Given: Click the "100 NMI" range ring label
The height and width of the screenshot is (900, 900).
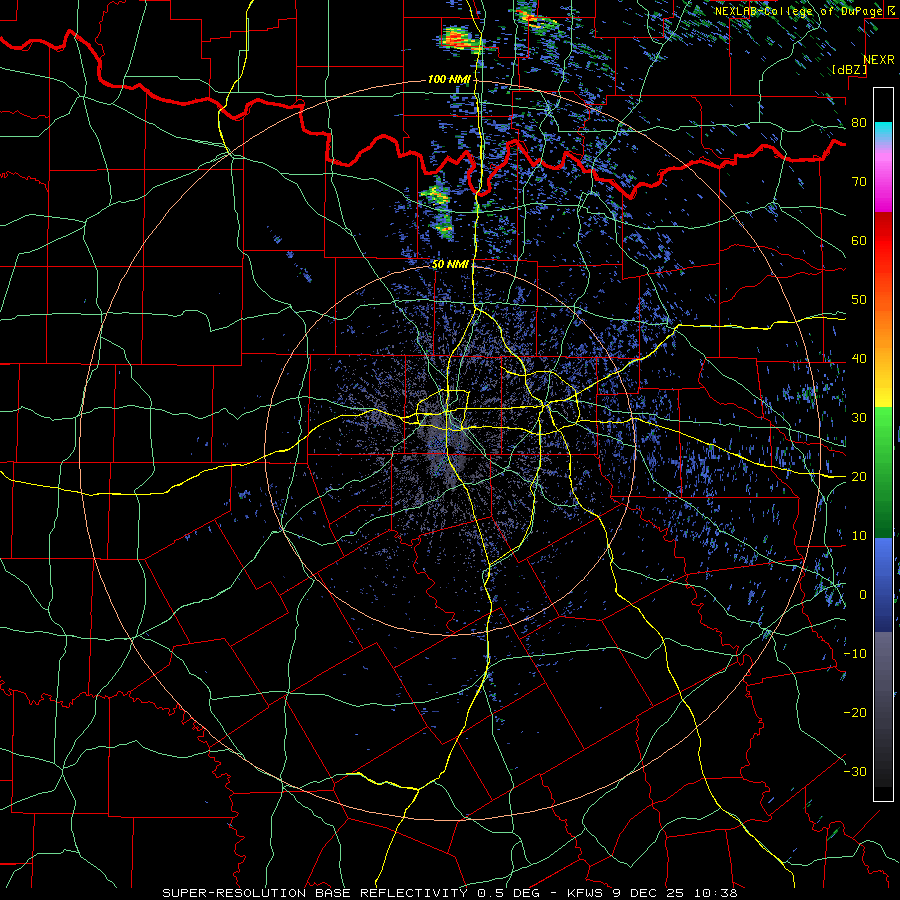Looking at the screenshot, I should point(449,79).
